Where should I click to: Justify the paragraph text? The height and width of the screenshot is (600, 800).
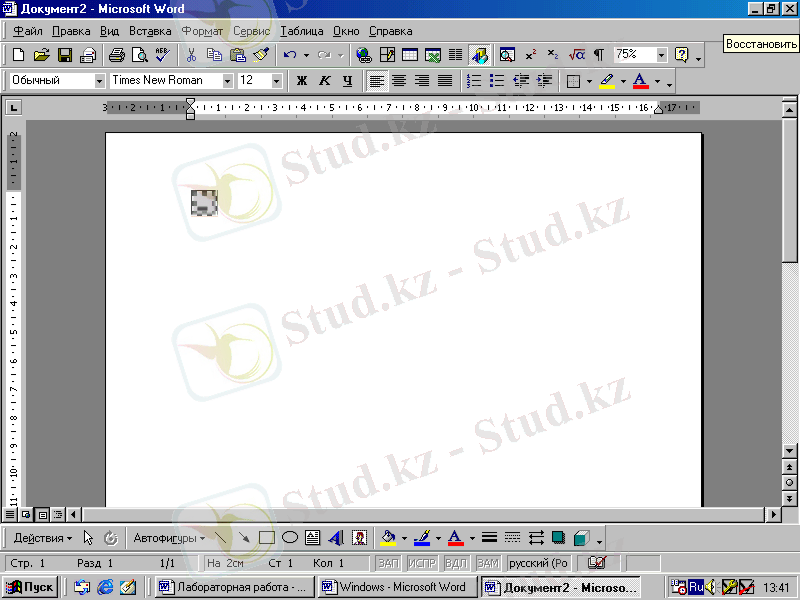(x=445, y=81)
